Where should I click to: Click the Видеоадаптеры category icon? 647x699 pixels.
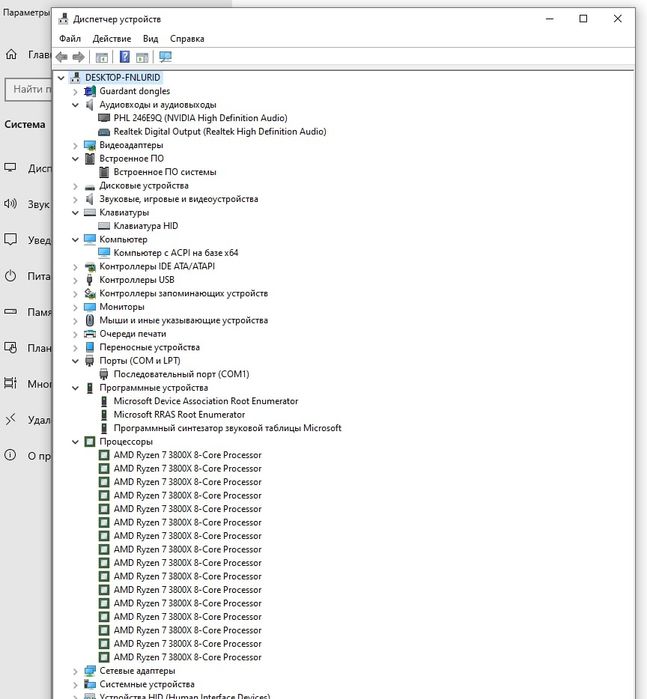click(90, 145)
